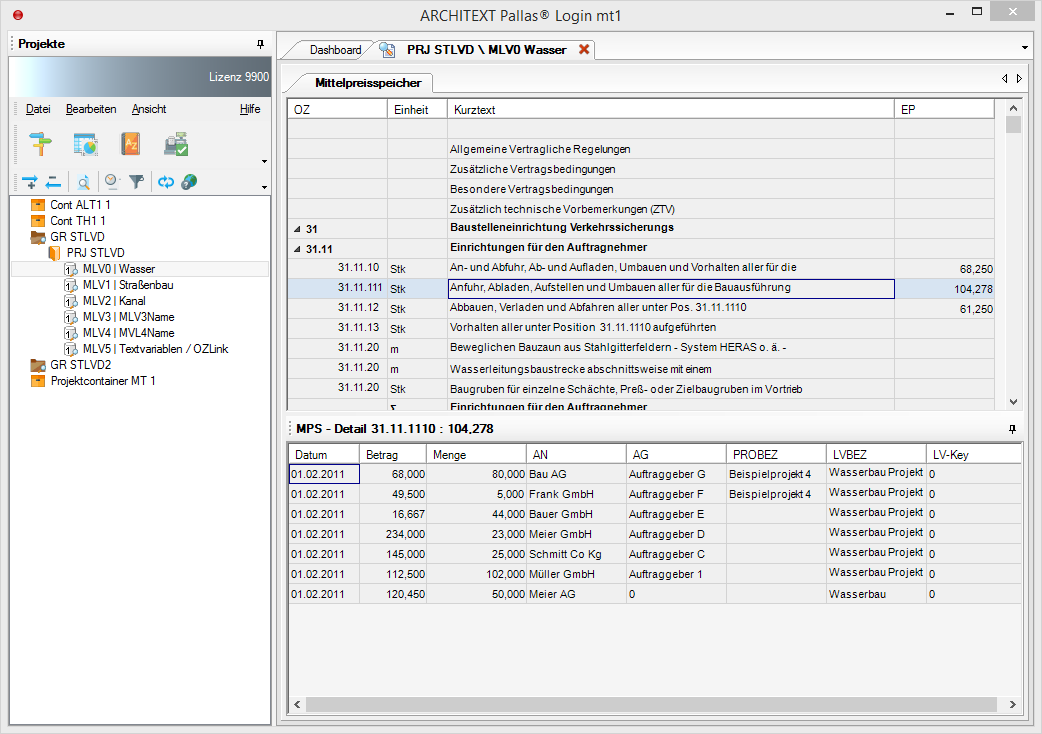Select MLV4 | MVL4Name tree item

128,333
